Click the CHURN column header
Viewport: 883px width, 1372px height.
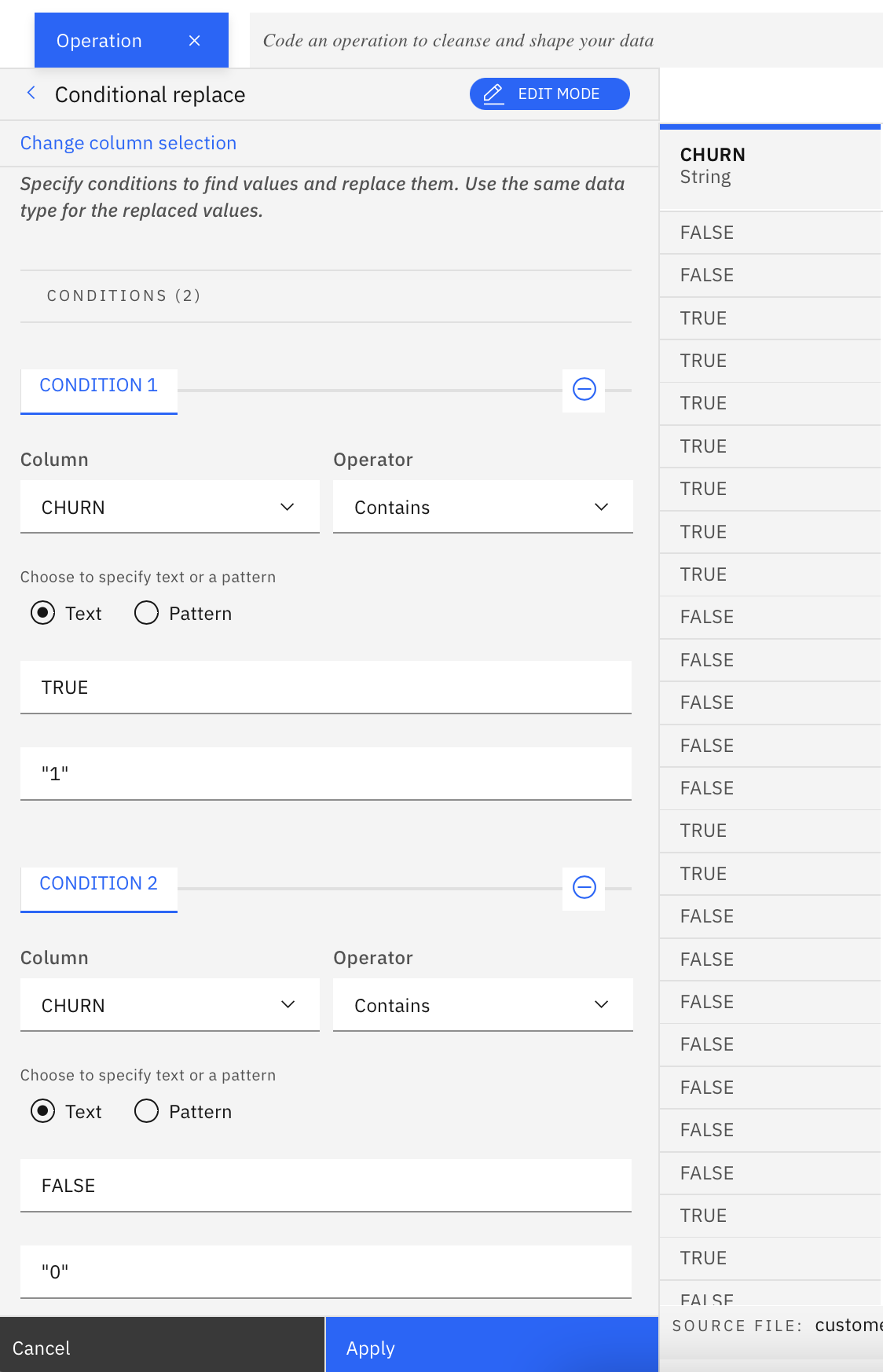coord(713,155)
